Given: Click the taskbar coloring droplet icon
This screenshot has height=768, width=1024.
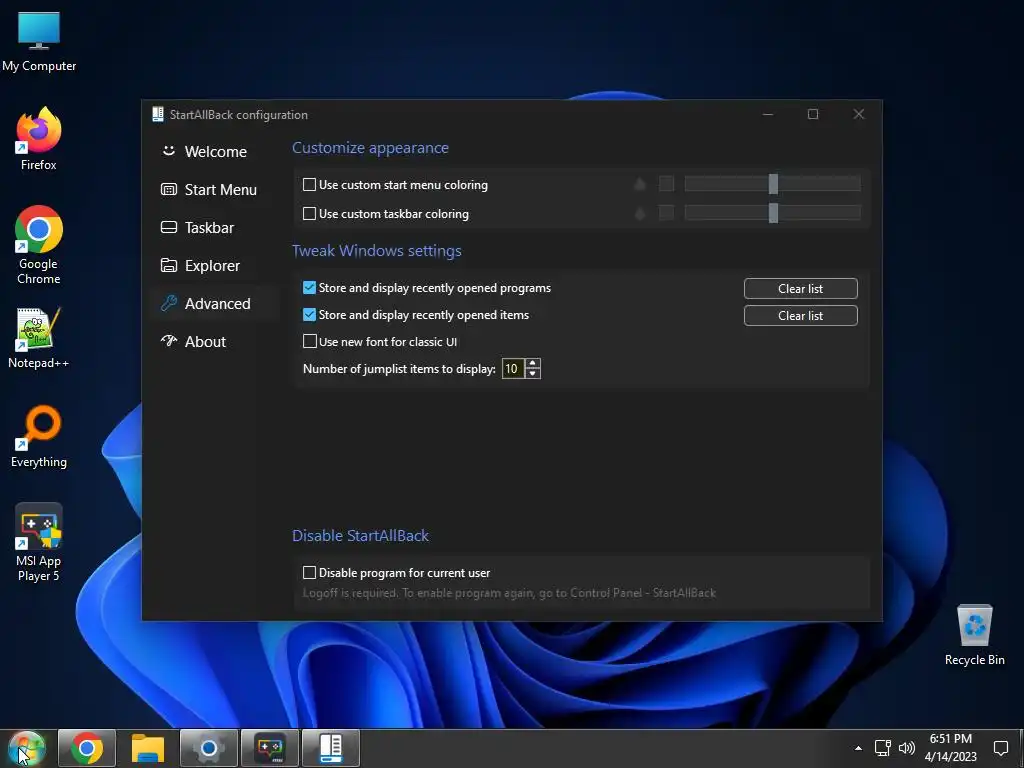Looking at the screenshot, I should point(640,213).
